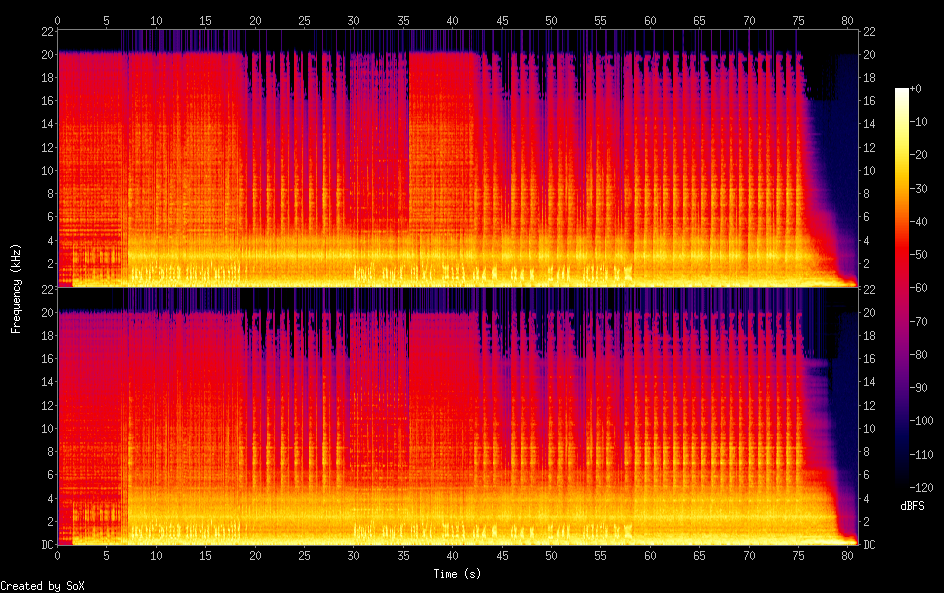Image resolution: width=944 pixels, height=593 pixels.
Task: Click "70" on the bottom time axis
Action: tap(749, 556)
